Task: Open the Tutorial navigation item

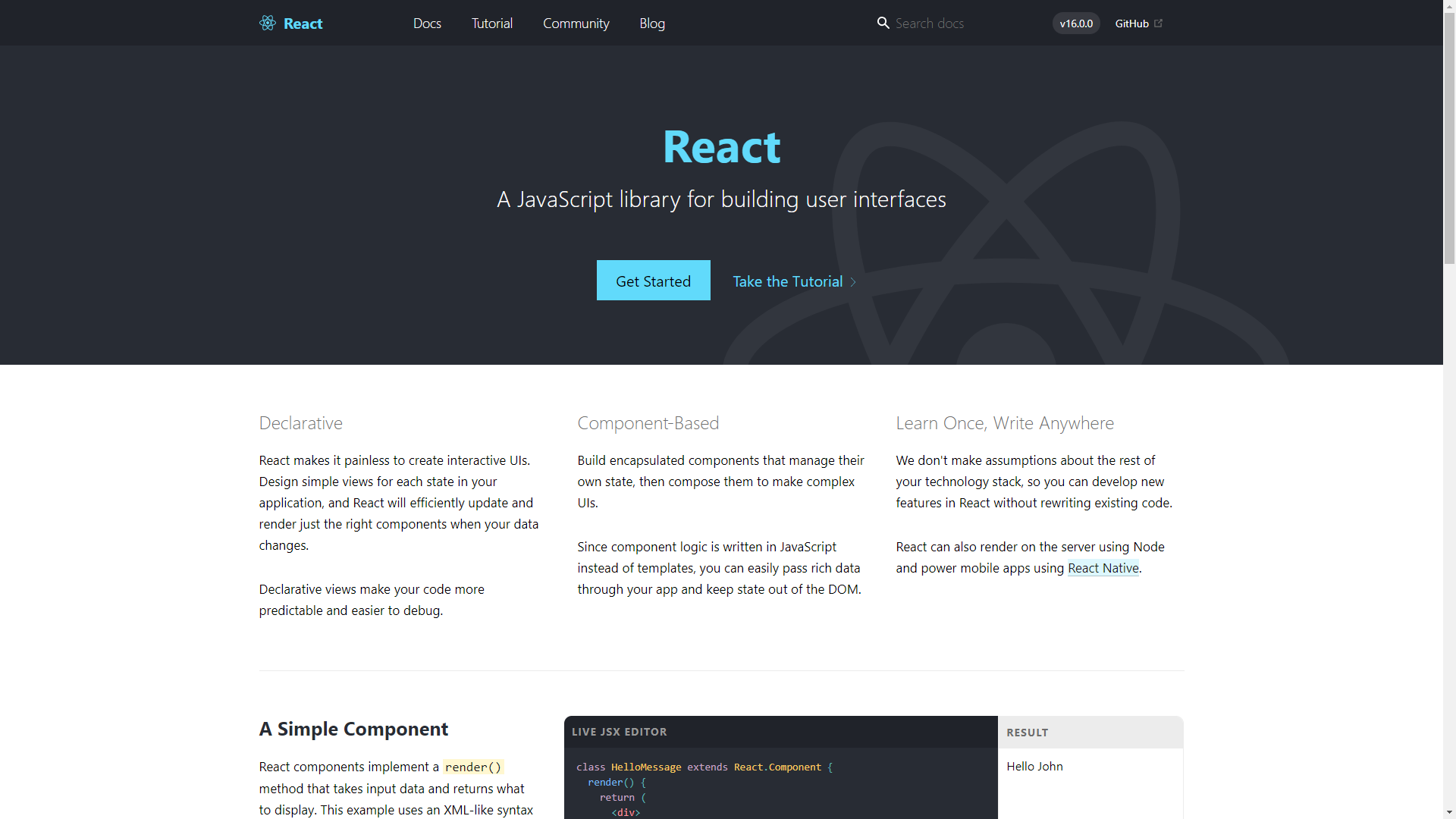Action: [x=492, y=24]
